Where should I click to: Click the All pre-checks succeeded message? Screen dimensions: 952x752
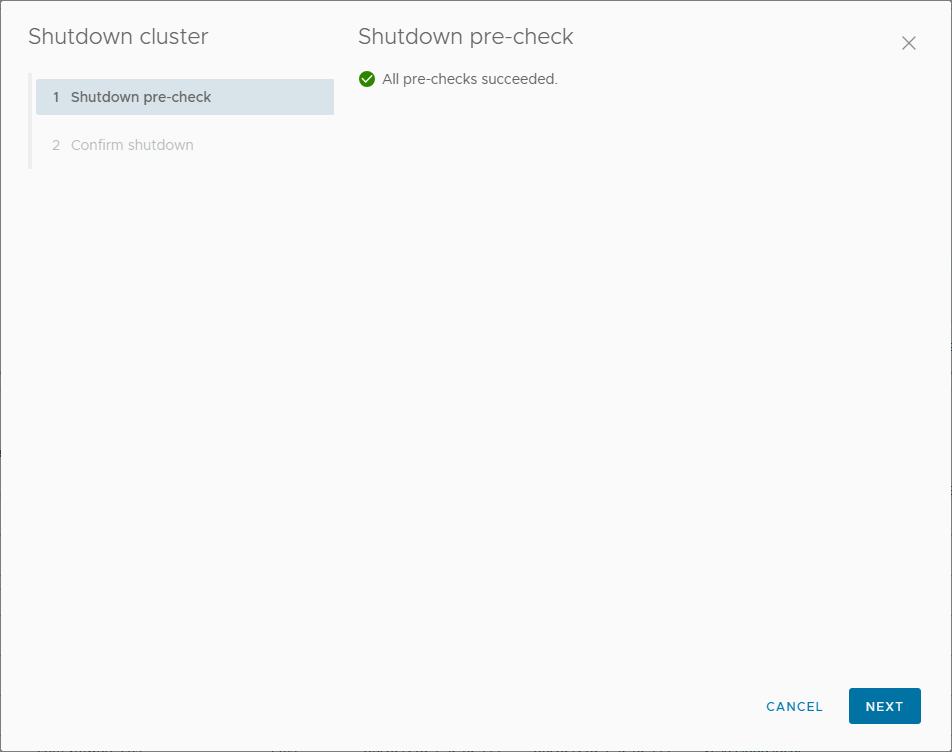click(x=469, y=79)
